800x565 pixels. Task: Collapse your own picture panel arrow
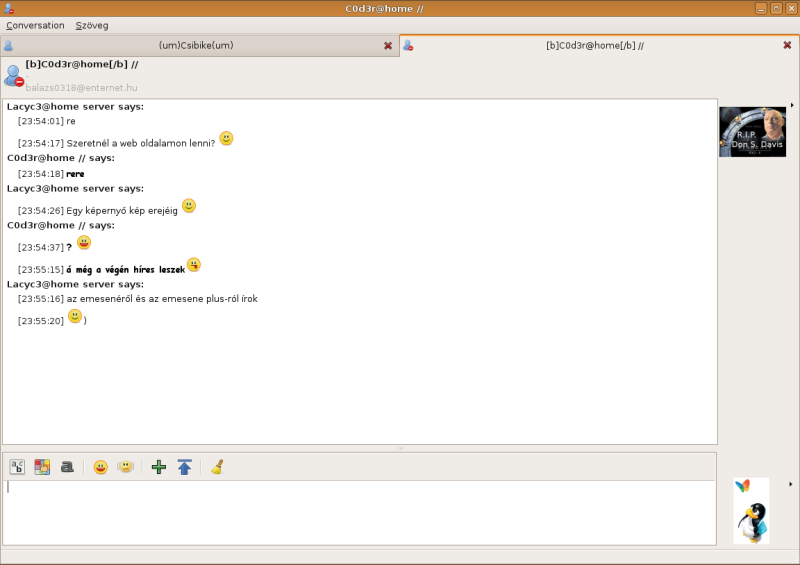791,484
